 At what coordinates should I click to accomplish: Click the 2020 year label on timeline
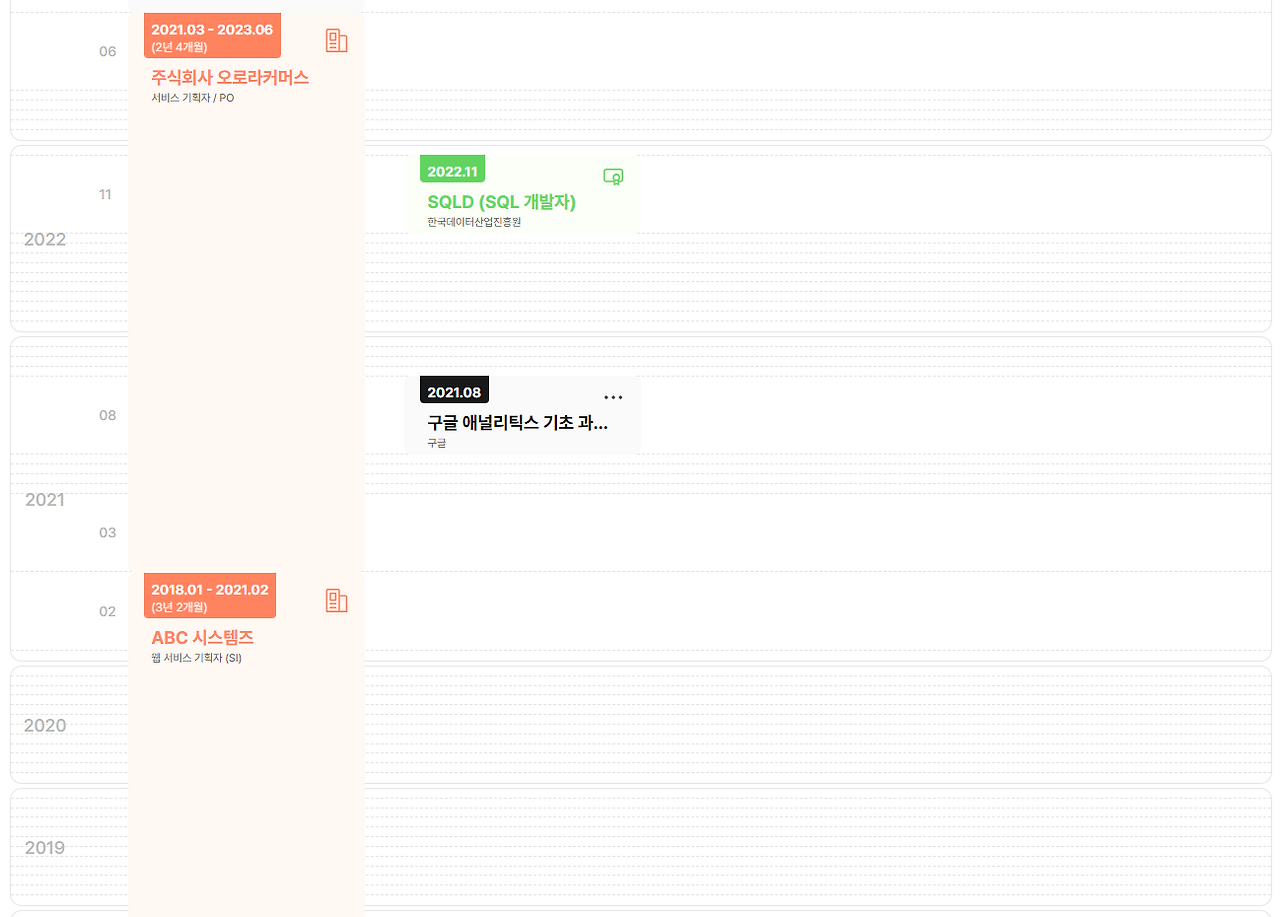coord(44,725)
